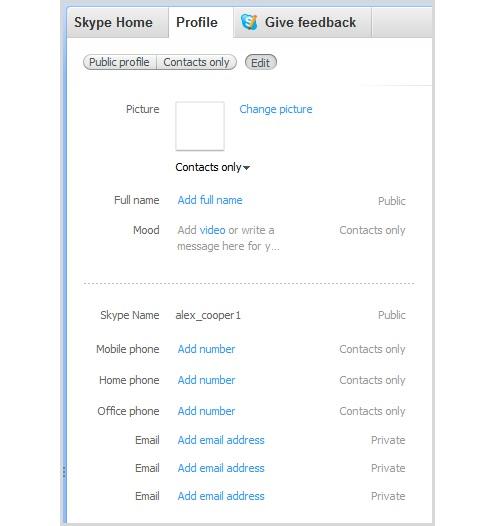Select the Profile tab
Image resolution: width=500 pixels, height=526 pixels.
pyautogui.click(x=201, y=23)
